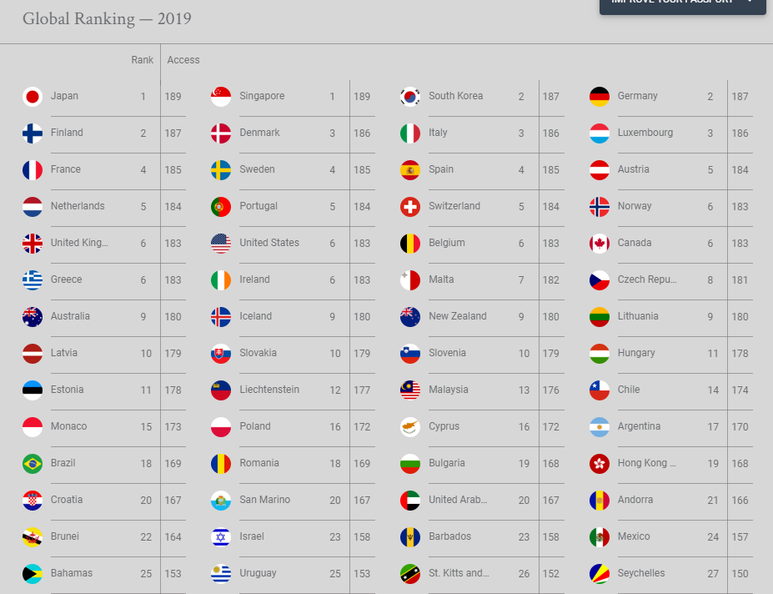Image resolution: width=773 pixels, height=594 pixels.
Task: Click the Seychelles flag icon
Action: [x=599, y=574]
